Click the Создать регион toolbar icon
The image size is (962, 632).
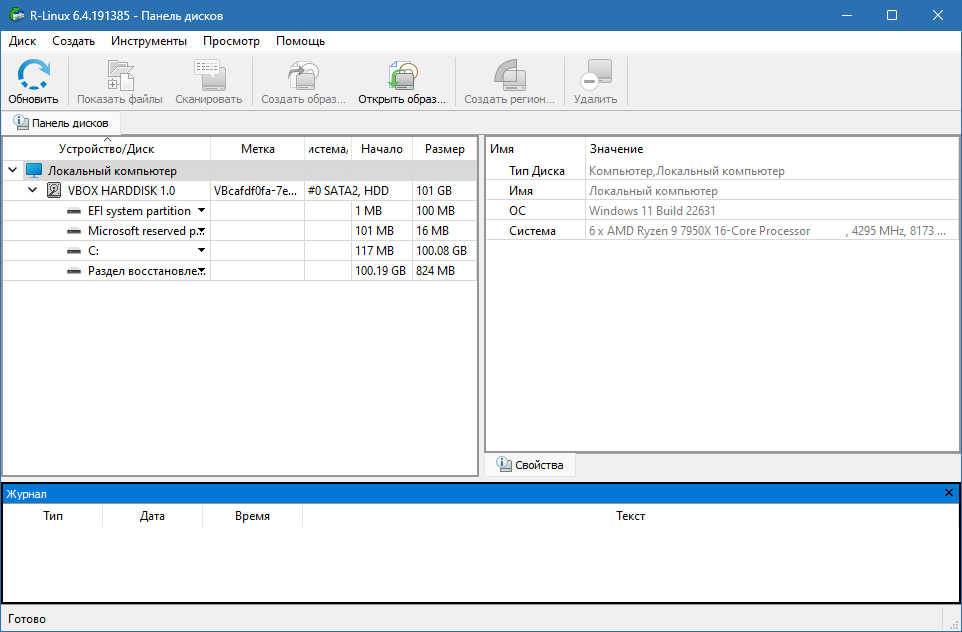[510, 75]
